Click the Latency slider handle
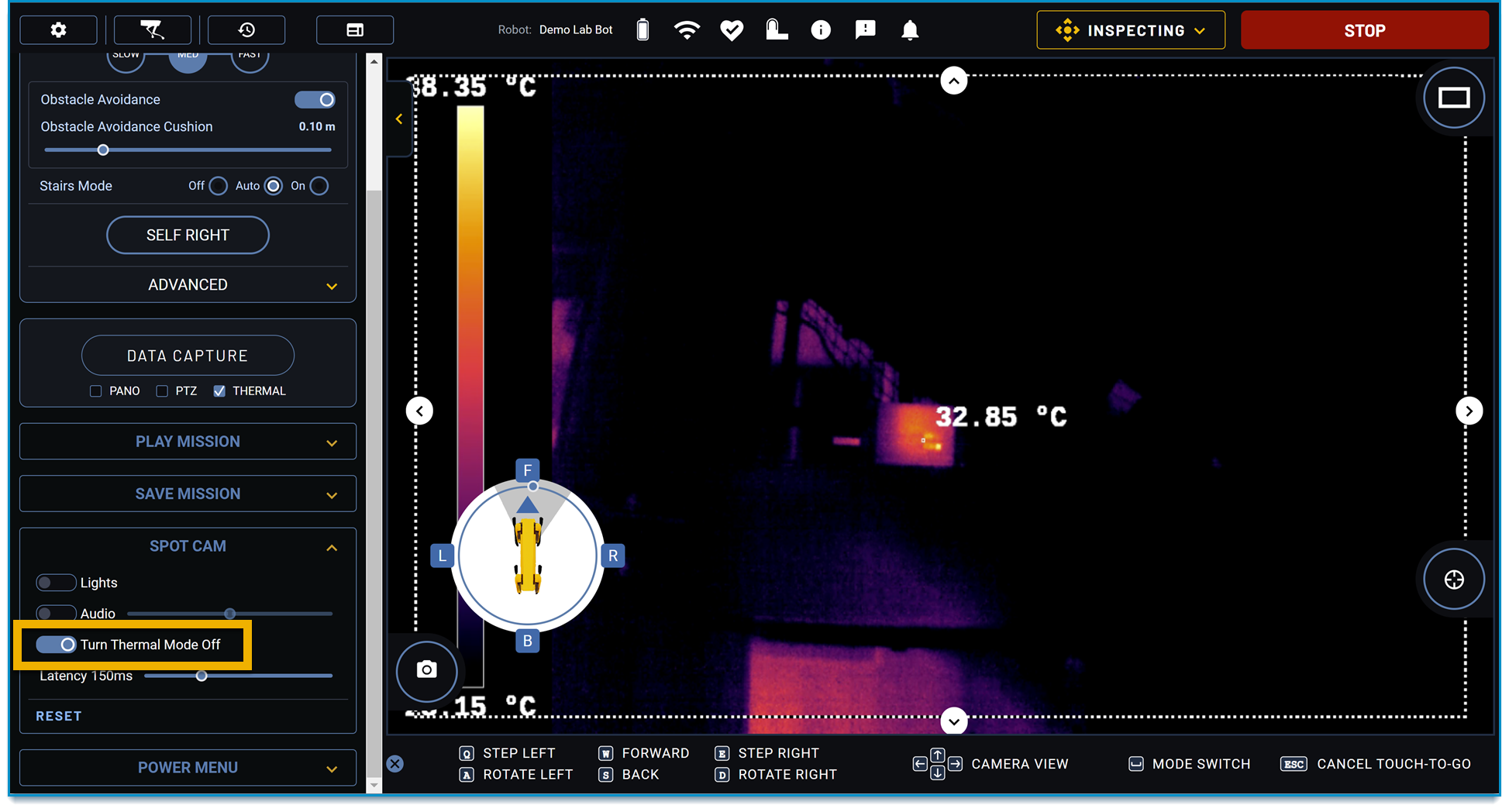Screen dimensions: 1509x812 click(202, 676)
